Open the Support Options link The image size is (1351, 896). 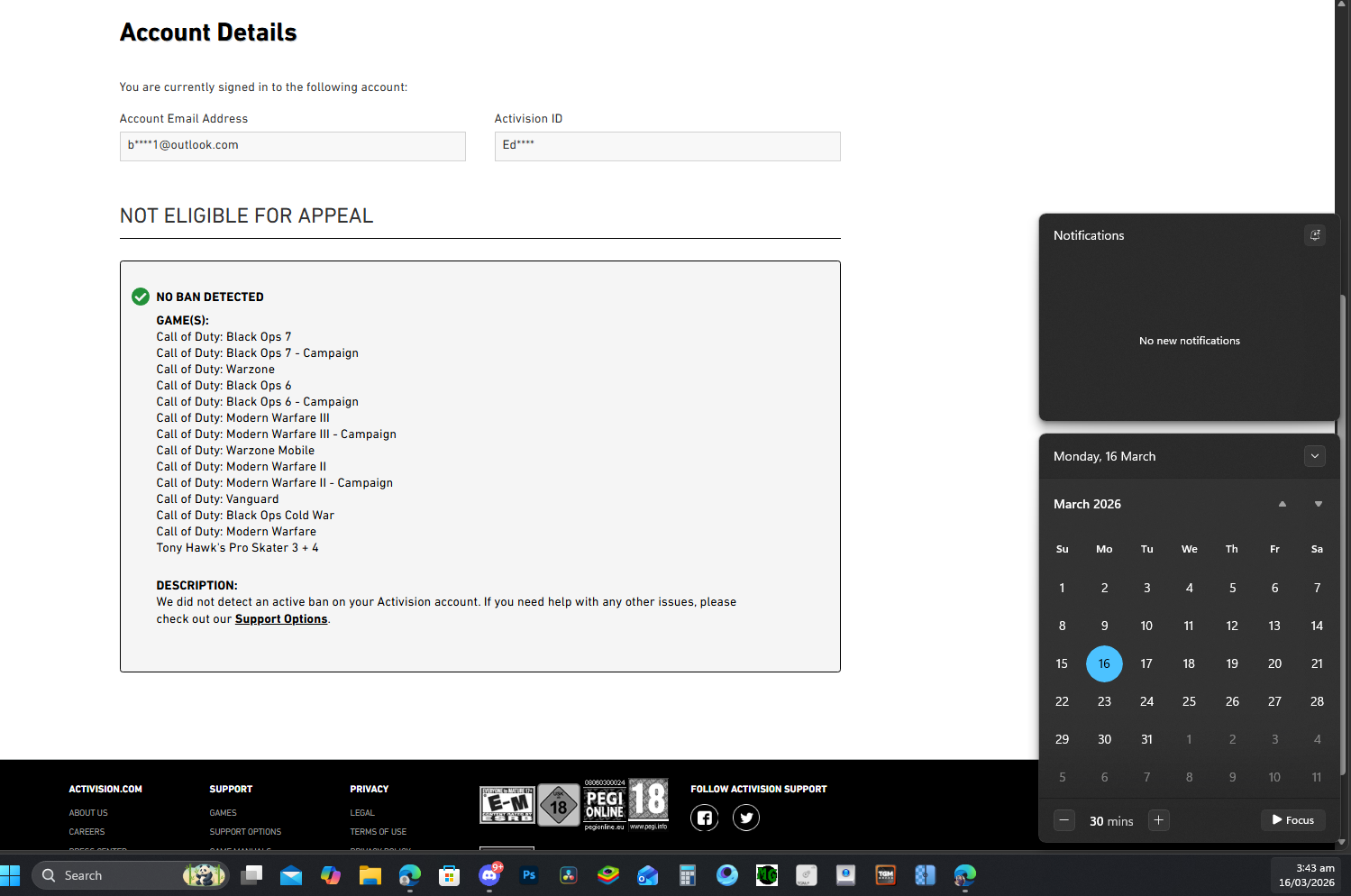click(281, 619)
